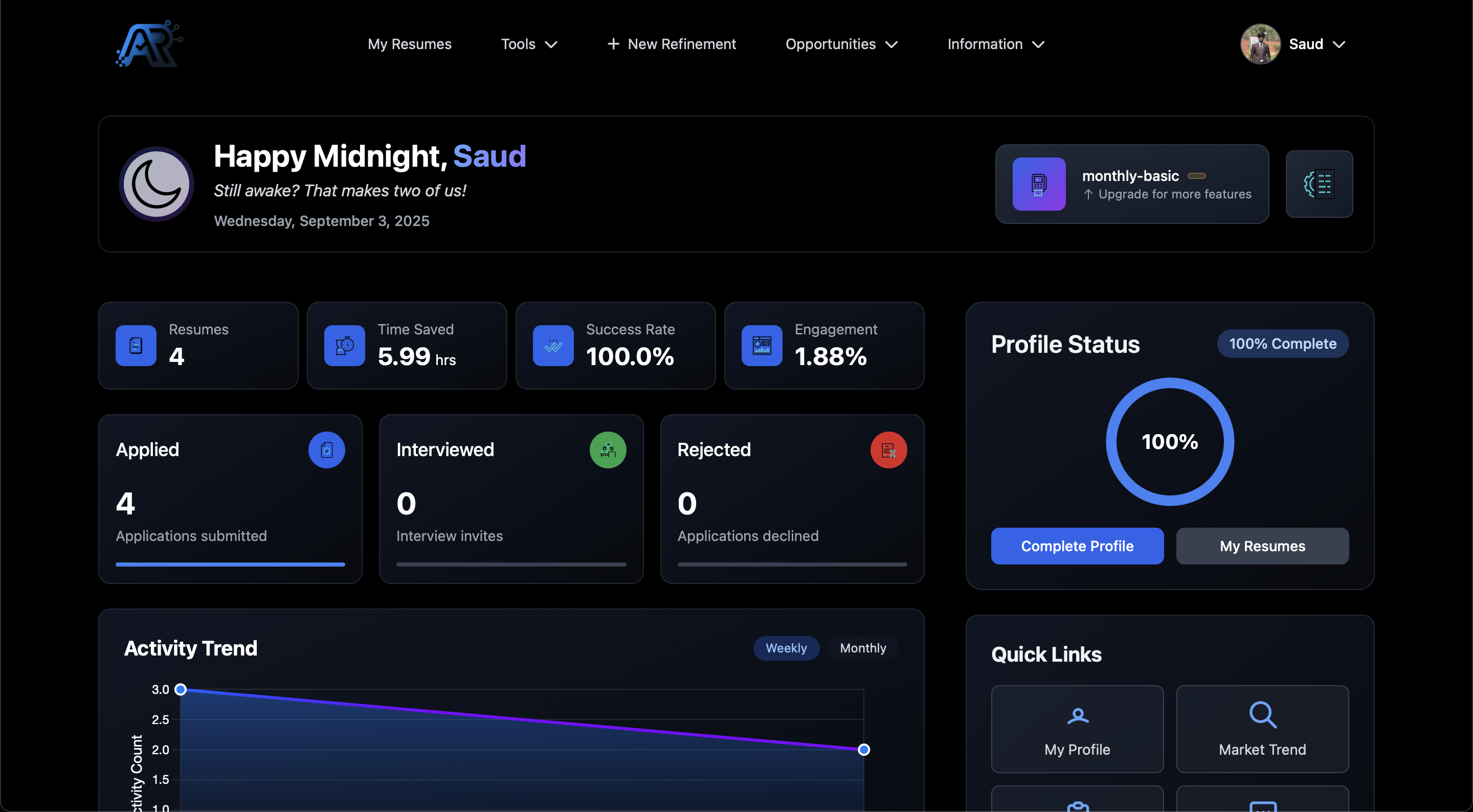Click the Applied document icon
This screenshot has height=812, width=1473.
click(326, 450)
